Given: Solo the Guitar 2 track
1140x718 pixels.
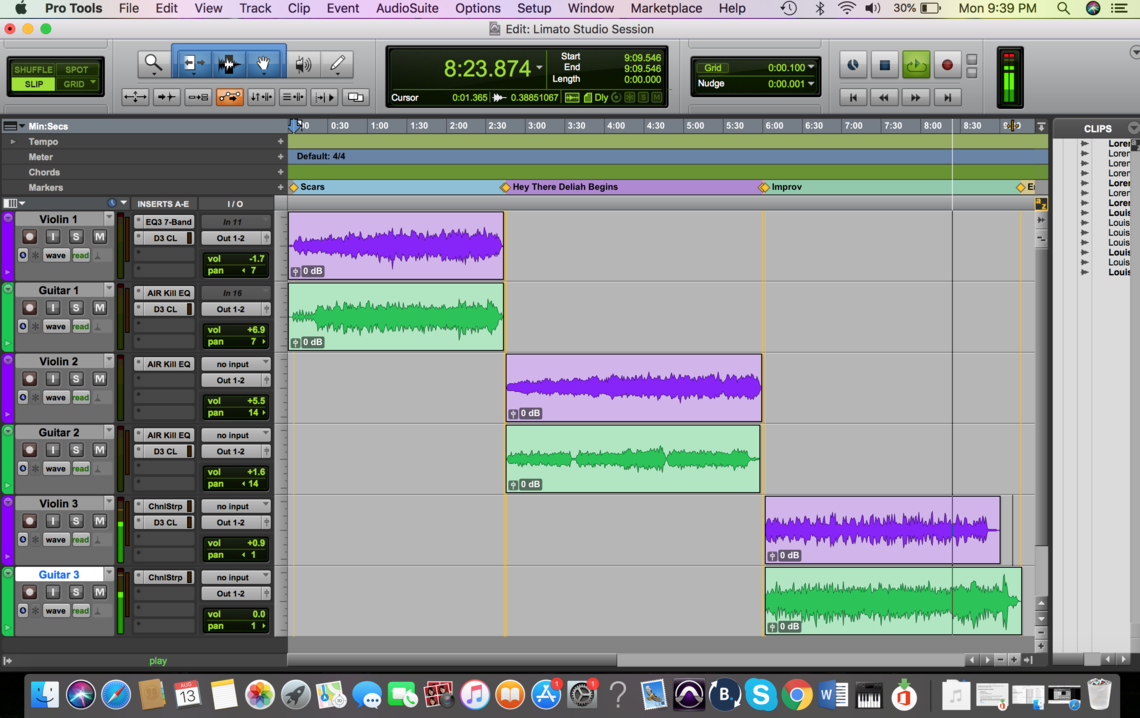Looking at the screenshot, I should (x=76, y=450).
